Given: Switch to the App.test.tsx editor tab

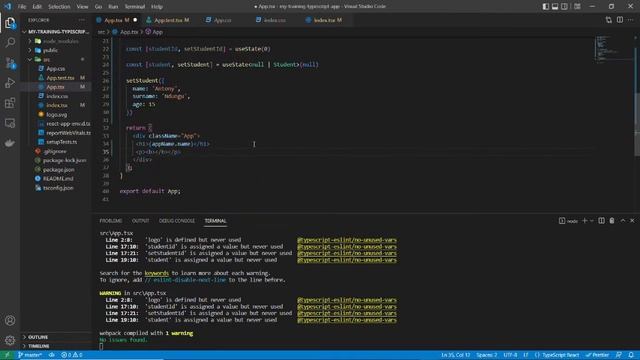Looking at the screenshot, I should click(x=168, y=20).
